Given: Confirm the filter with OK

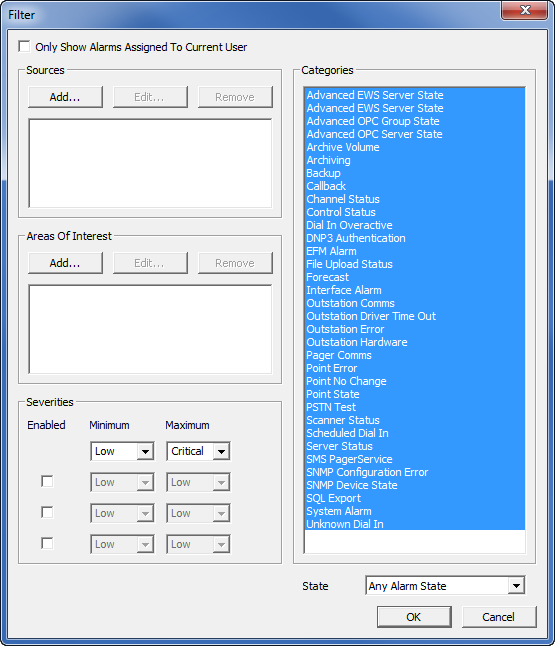Looking at the screenshot, I should tap(414, 617).
